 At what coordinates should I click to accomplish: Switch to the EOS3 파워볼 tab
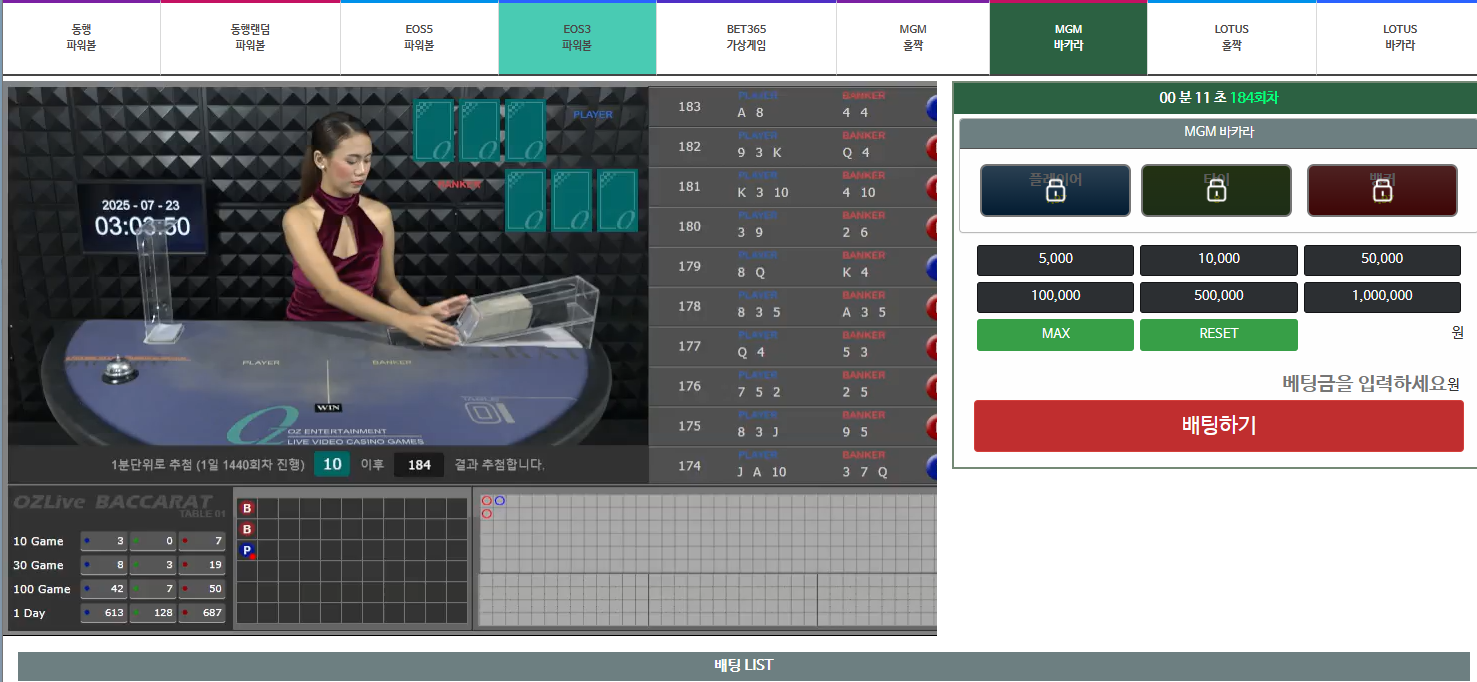pos(577,38)
